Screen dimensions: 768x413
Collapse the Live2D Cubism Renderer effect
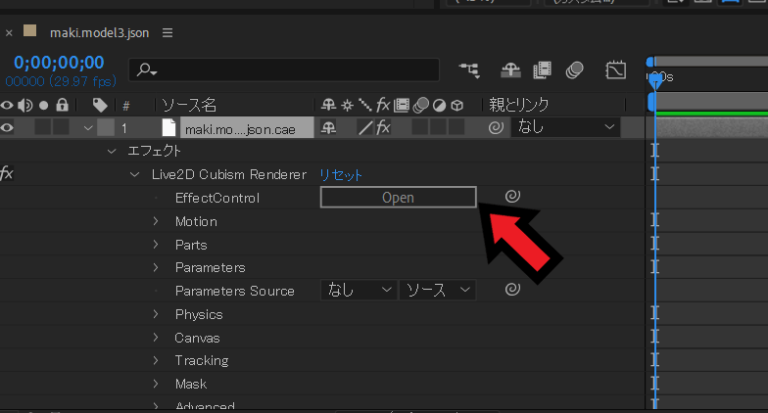click(134, 174)
